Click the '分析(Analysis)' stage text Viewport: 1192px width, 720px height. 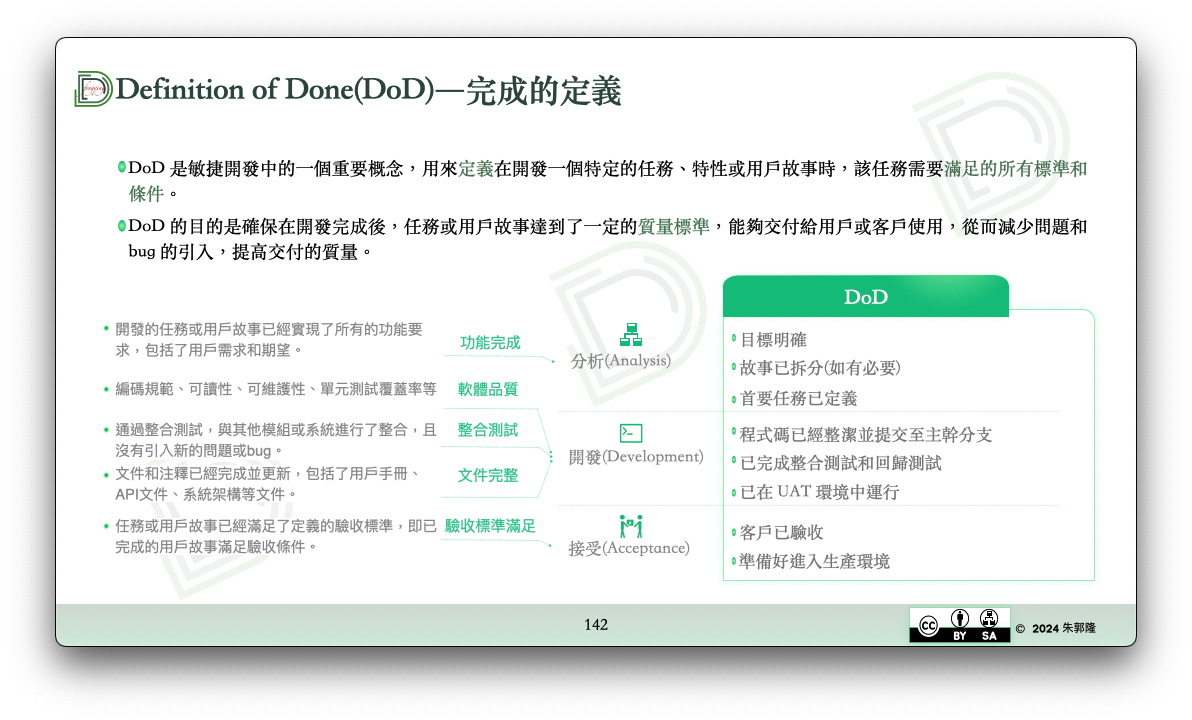621,360
